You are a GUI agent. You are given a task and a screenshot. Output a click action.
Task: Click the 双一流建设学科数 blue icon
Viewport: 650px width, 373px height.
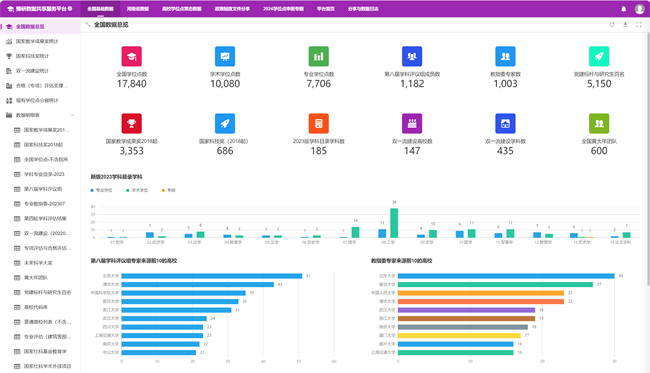point(505,124)
